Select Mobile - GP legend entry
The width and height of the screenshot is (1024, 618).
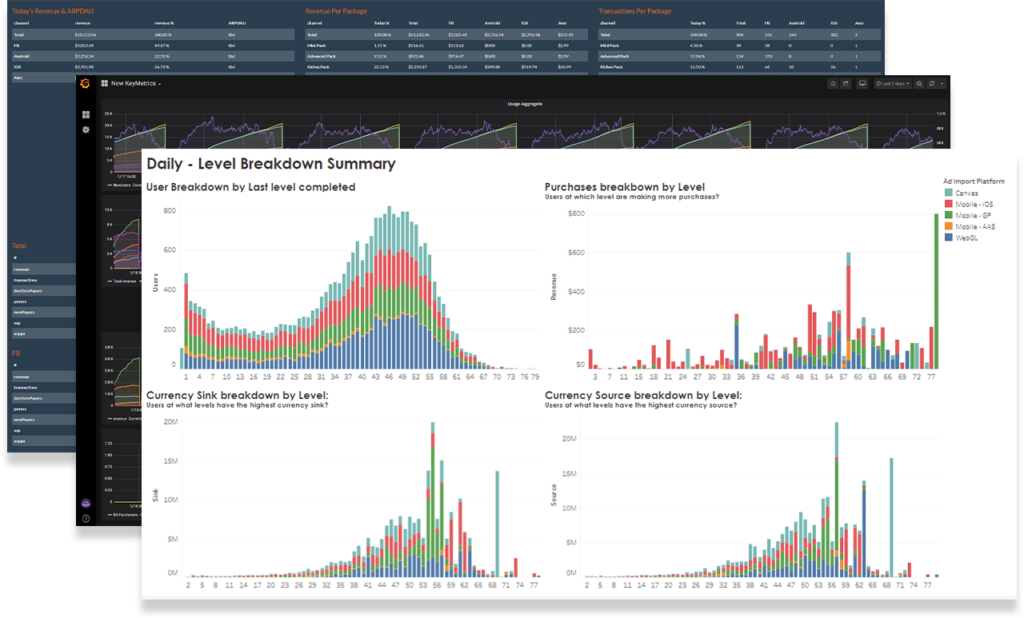click(x=971, y=215)
